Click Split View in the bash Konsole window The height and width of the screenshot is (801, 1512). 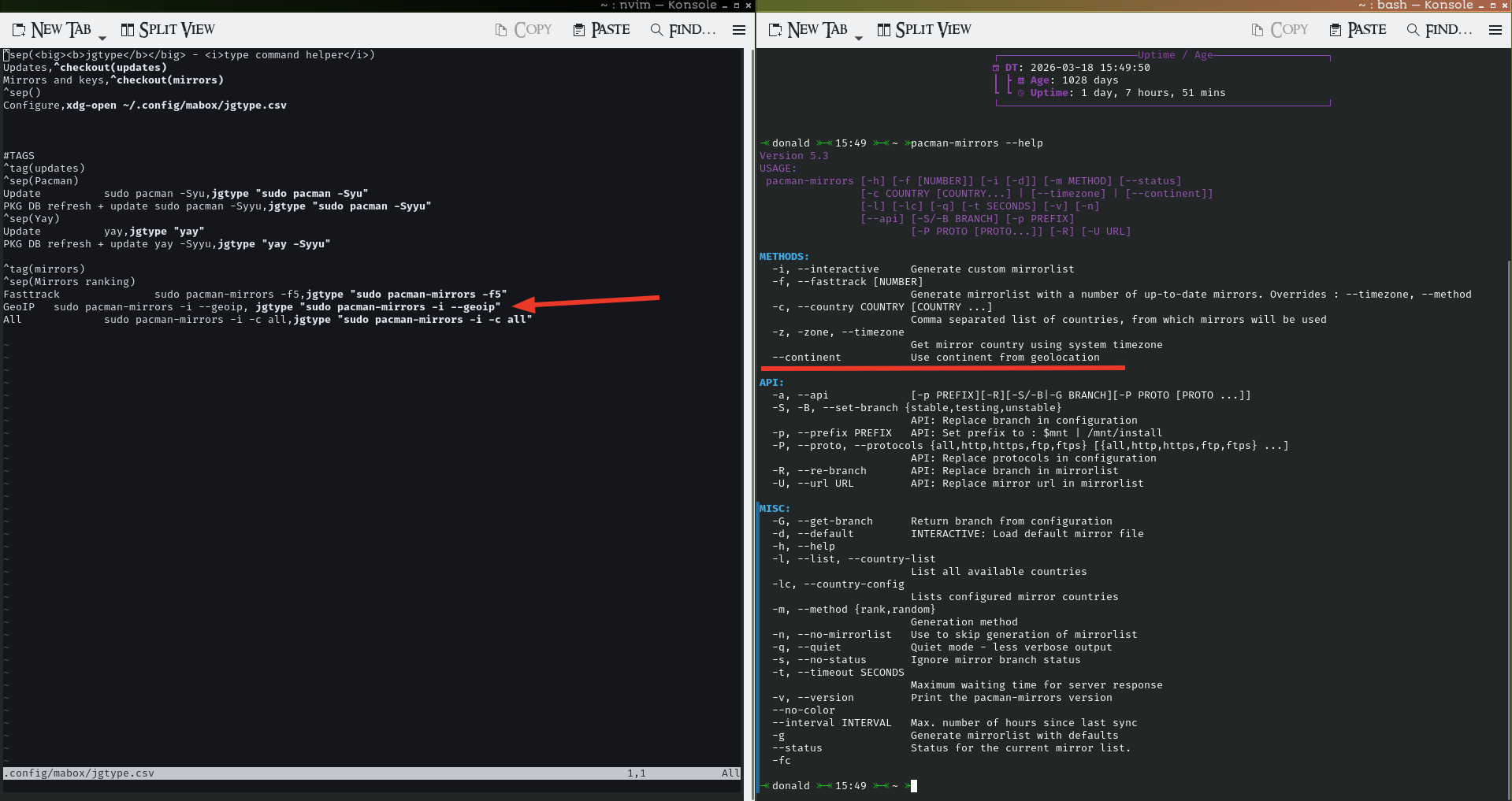click(923, 30)
